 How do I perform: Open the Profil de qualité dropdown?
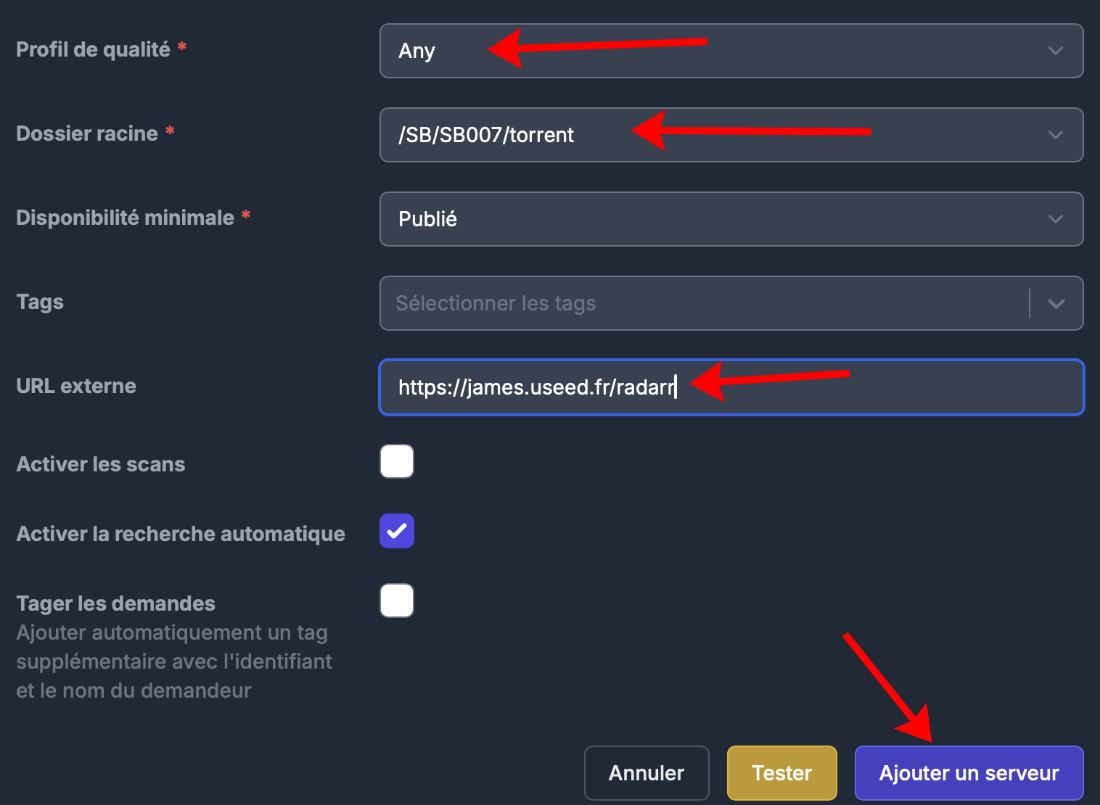coord(731,51)
